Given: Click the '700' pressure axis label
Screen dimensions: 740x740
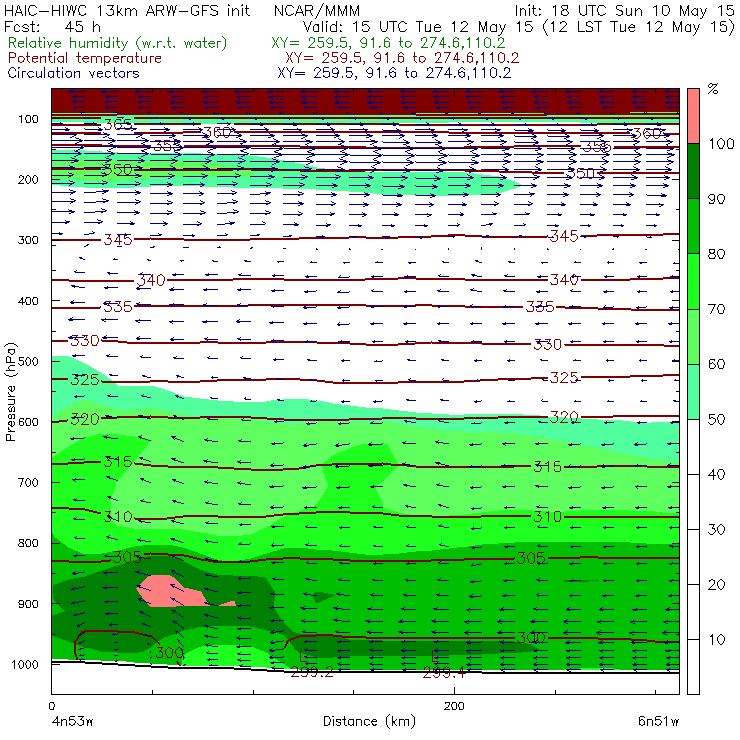Looking at the screenshot, I should tap(28, 482).
